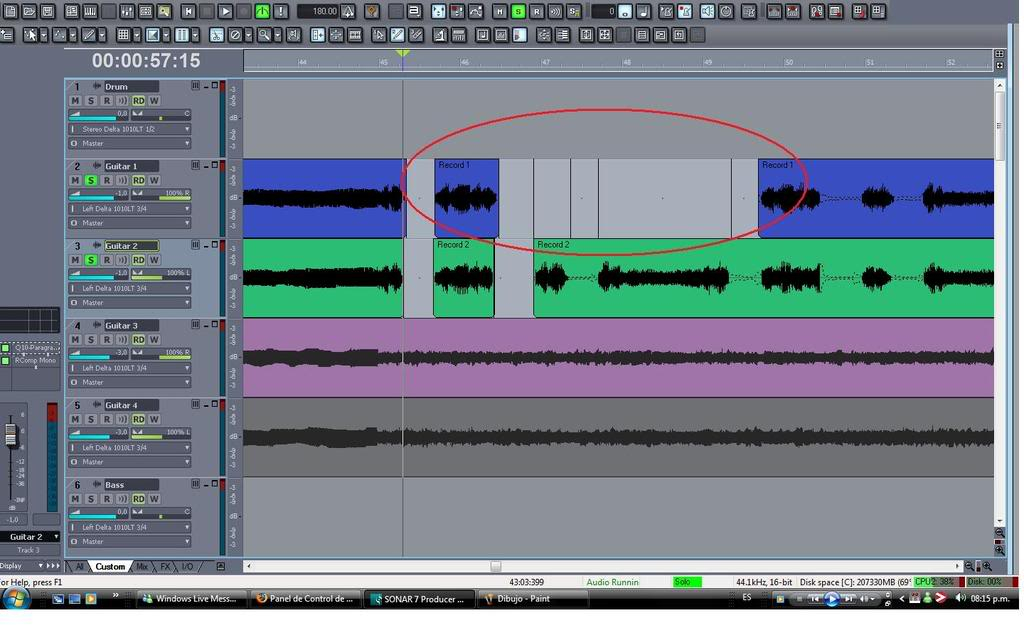Select the Zoom magnifier tool

coord(264,34)
